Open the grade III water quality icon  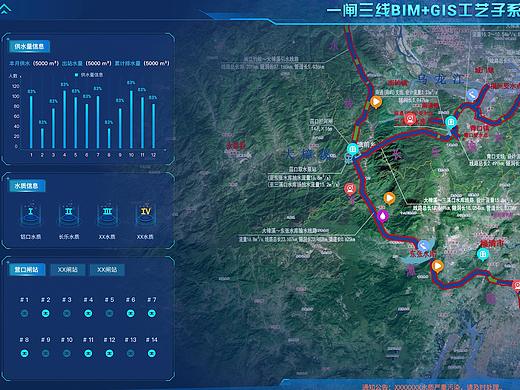click(107, 214)
